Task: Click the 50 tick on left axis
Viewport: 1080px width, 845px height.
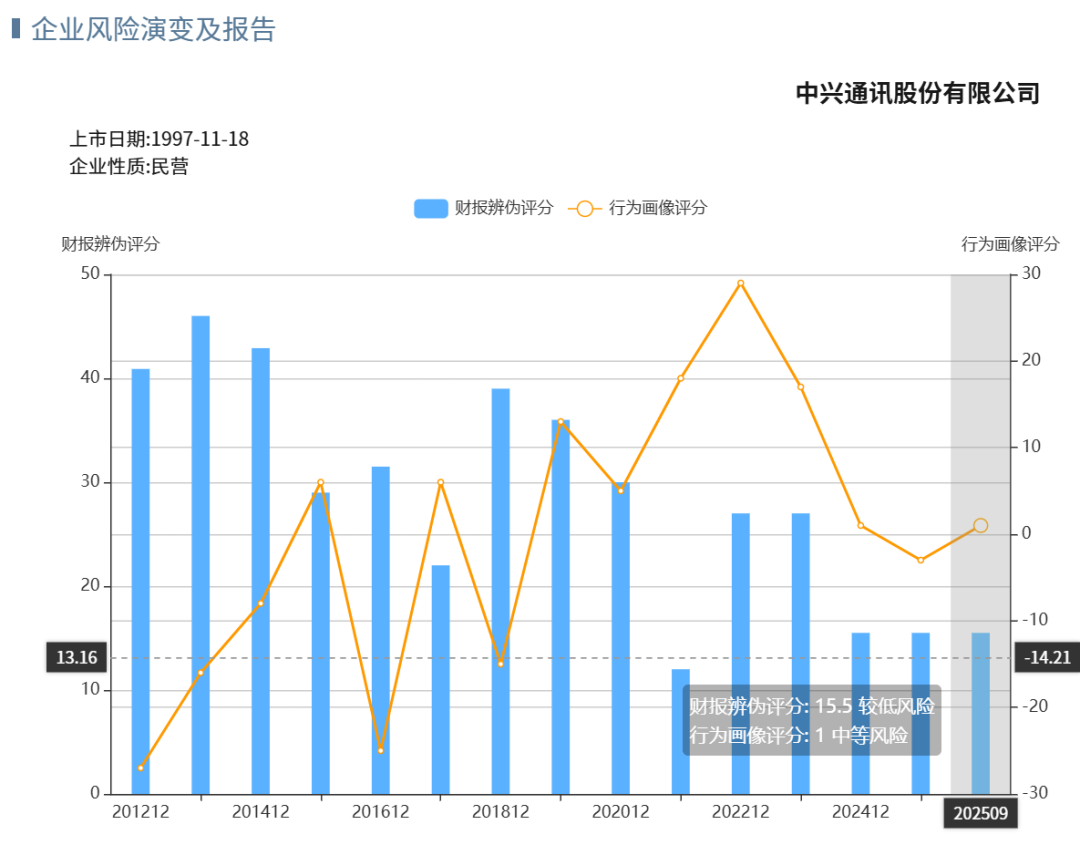Action: click(90, 274)
